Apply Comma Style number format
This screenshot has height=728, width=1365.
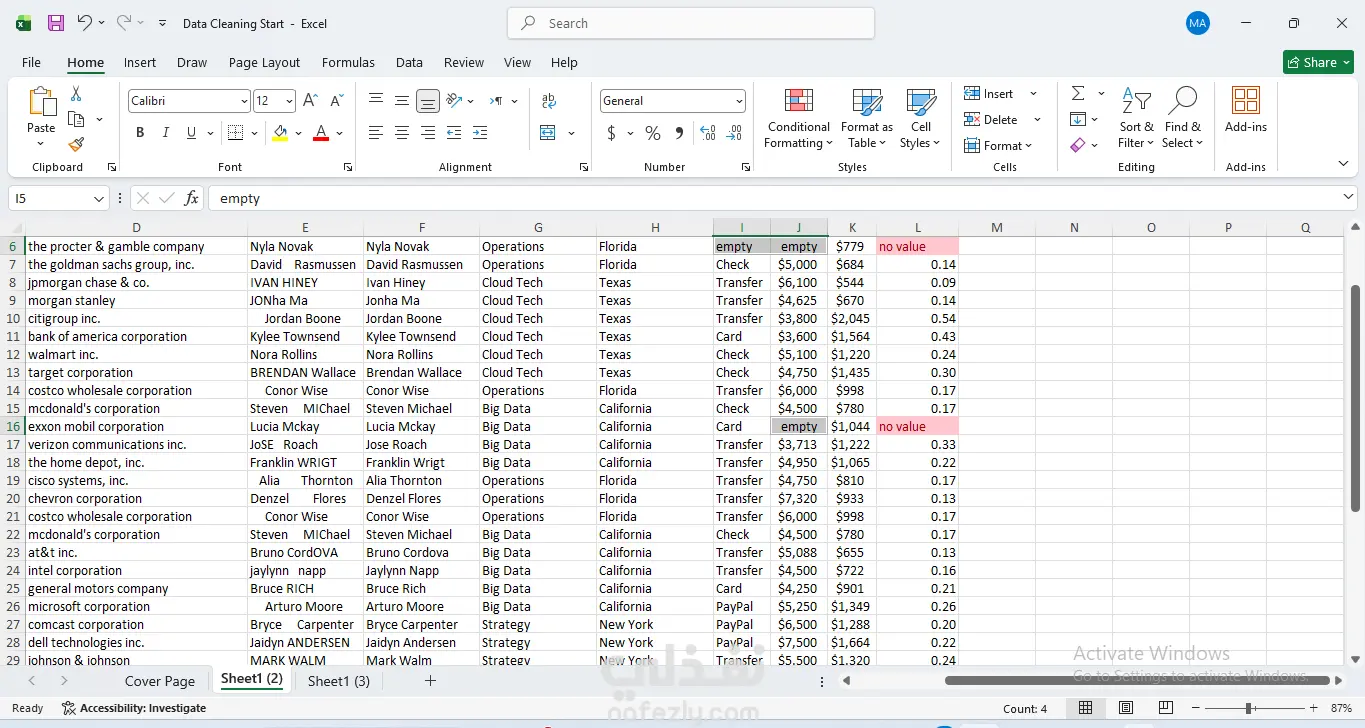pos(680,133)
